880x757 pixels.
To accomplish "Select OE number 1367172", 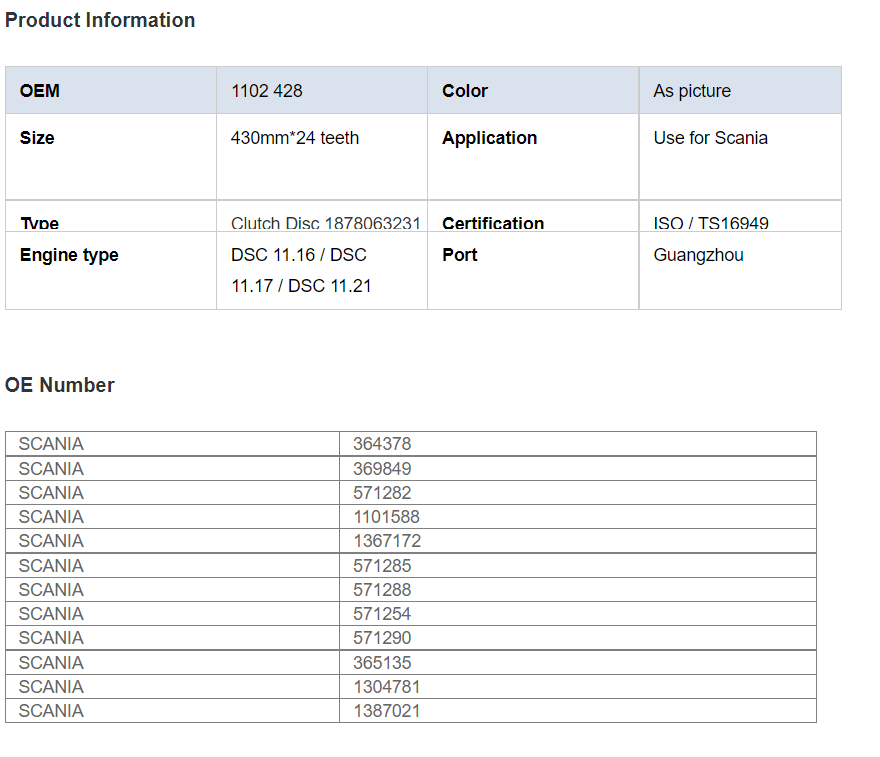I will 387,541.
